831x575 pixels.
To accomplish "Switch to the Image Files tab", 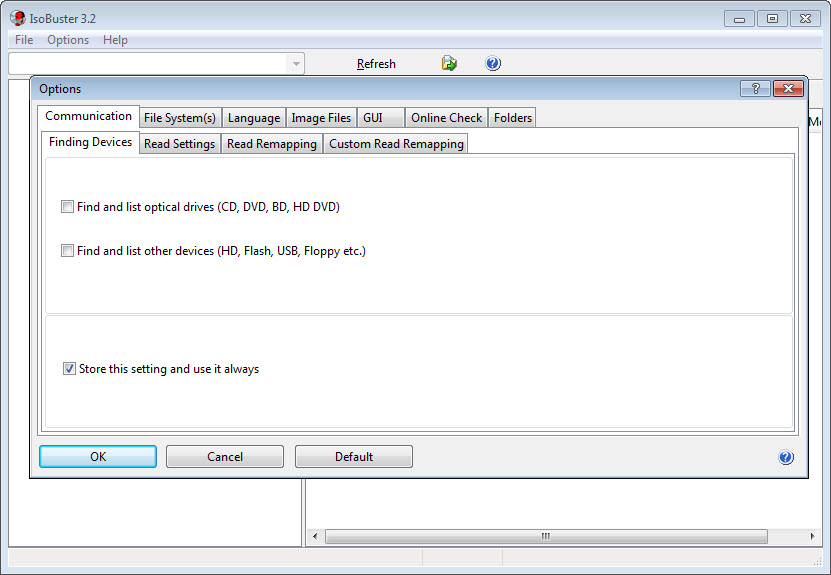I will (x=321, y=118).
